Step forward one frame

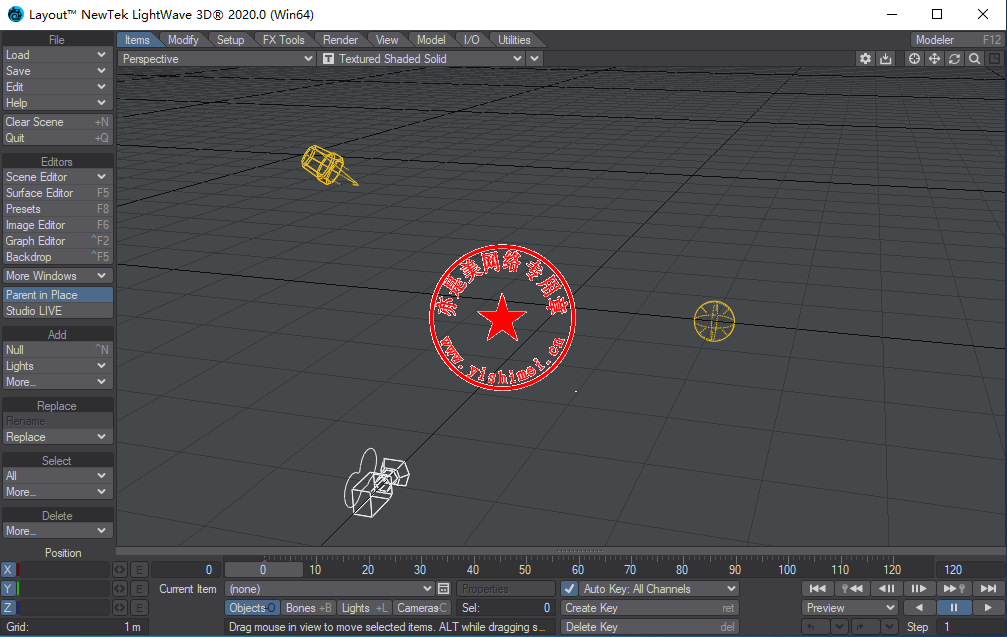pos(920,588)
